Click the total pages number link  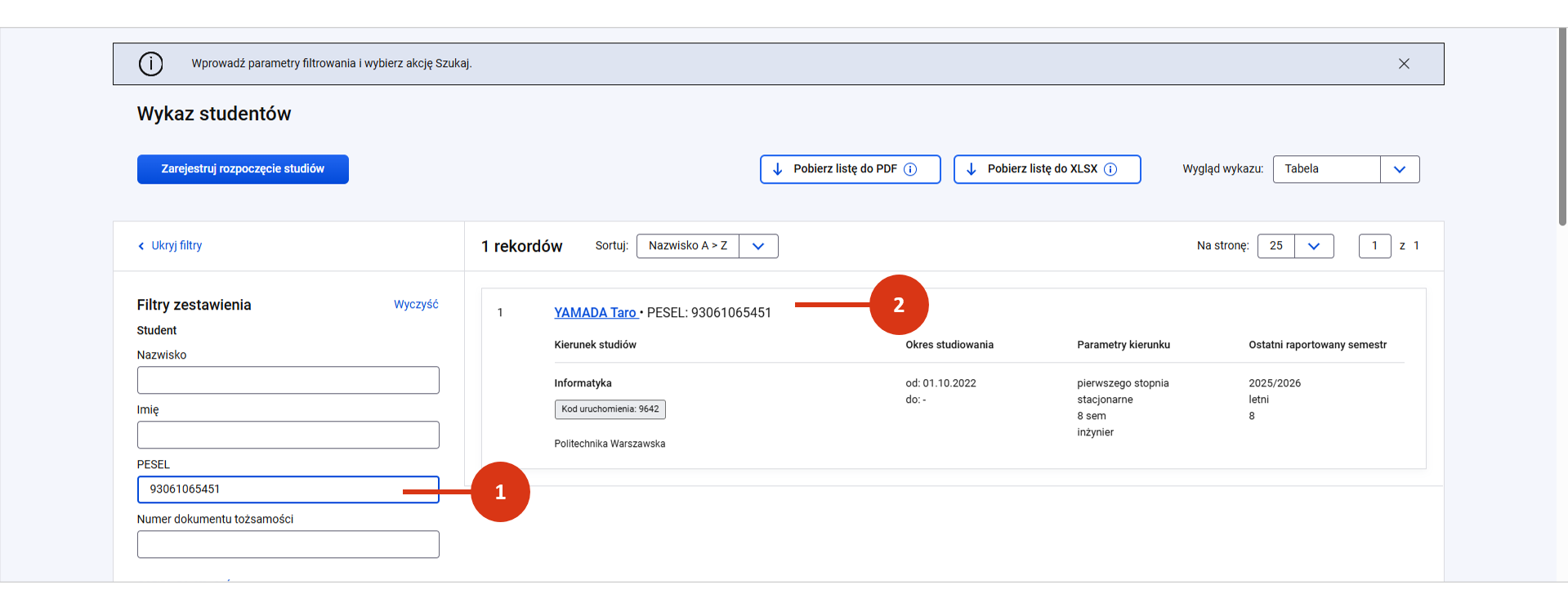pos(1416,246)
